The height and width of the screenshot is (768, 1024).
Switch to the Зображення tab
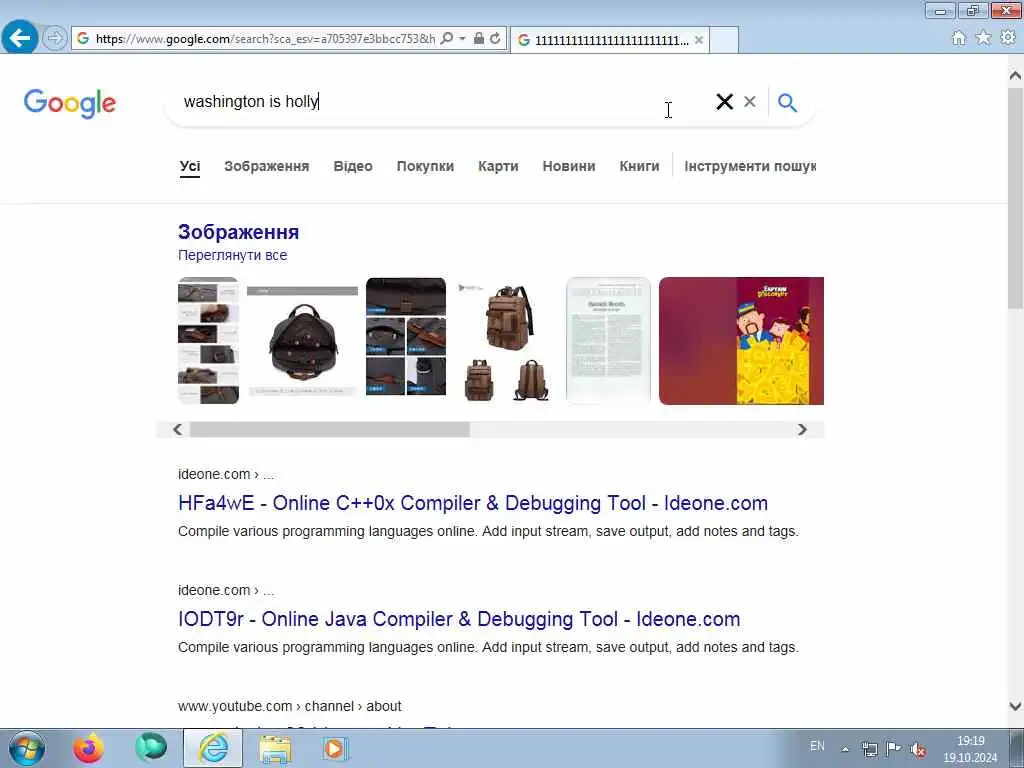[266, 166]
